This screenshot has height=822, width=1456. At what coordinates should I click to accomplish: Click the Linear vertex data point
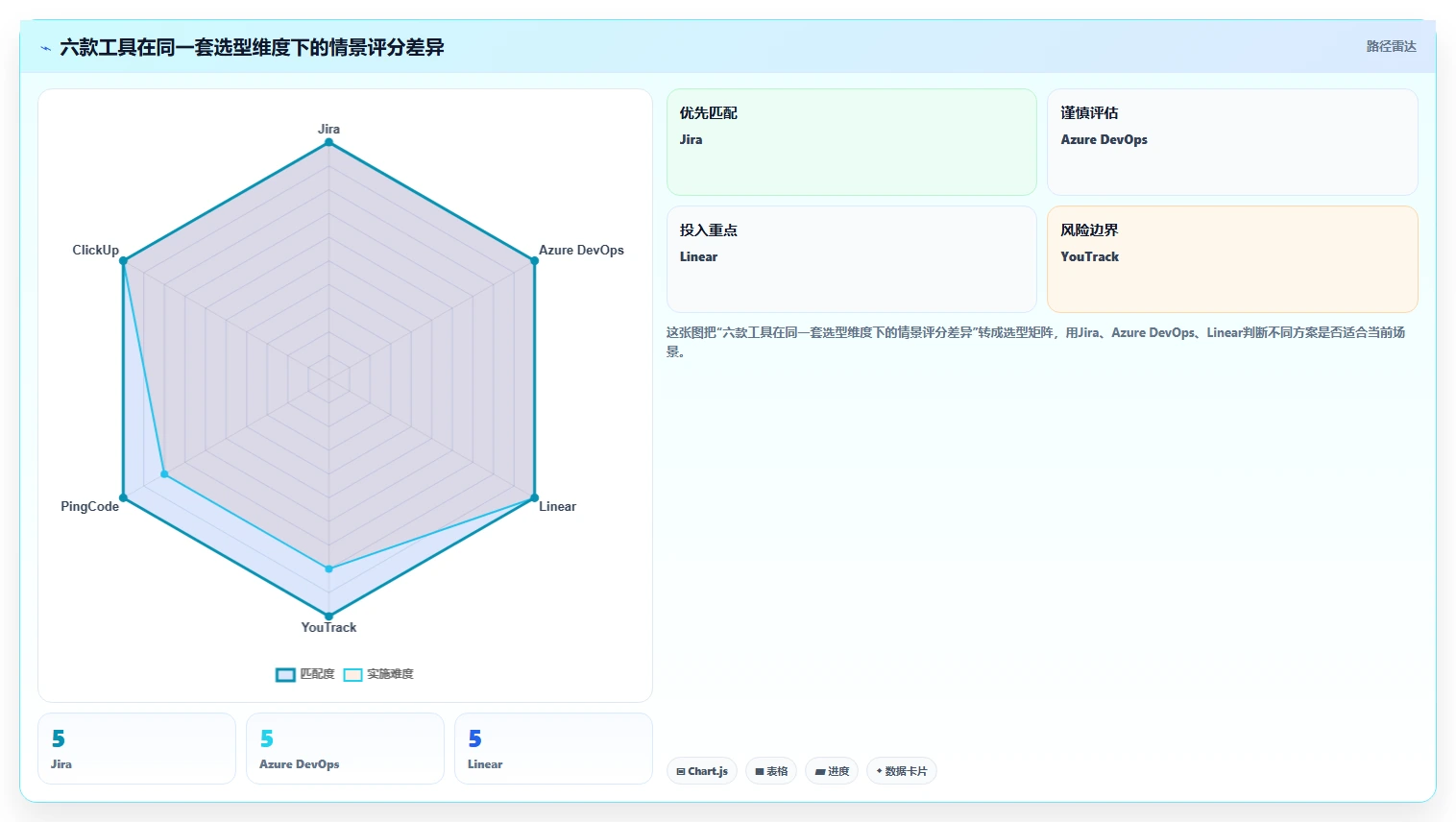pos(535,498)
